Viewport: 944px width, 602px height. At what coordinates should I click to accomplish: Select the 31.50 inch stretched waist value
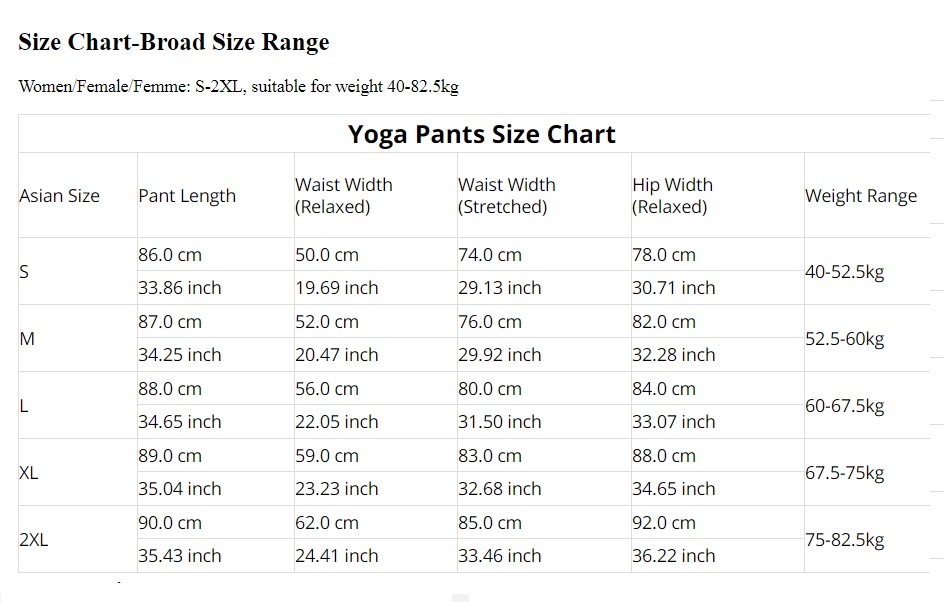pyautogui.click(x=500, y=422)
